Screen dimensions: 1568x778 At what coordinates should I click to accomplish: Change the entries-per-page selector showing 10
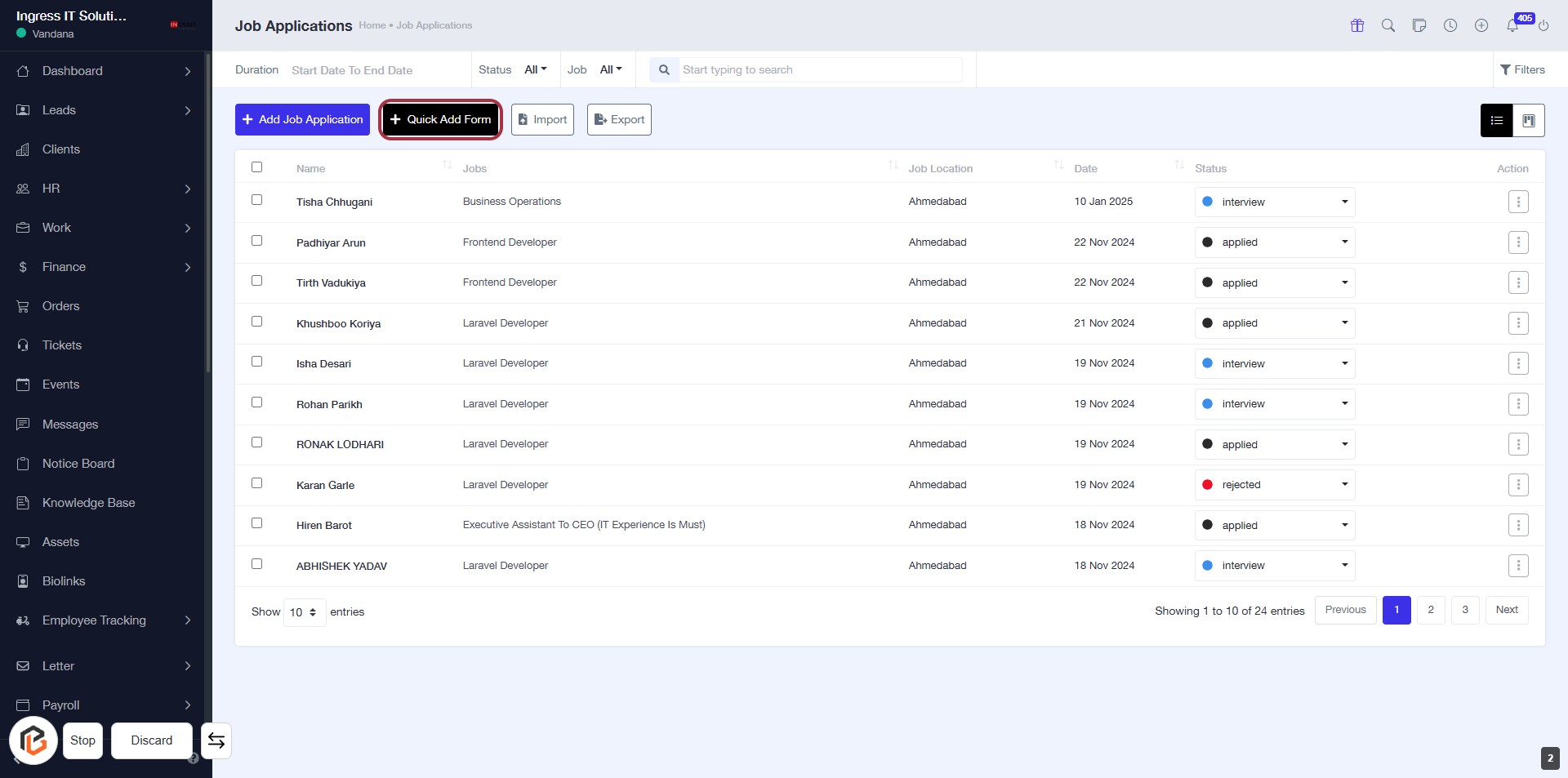[304, 612]
